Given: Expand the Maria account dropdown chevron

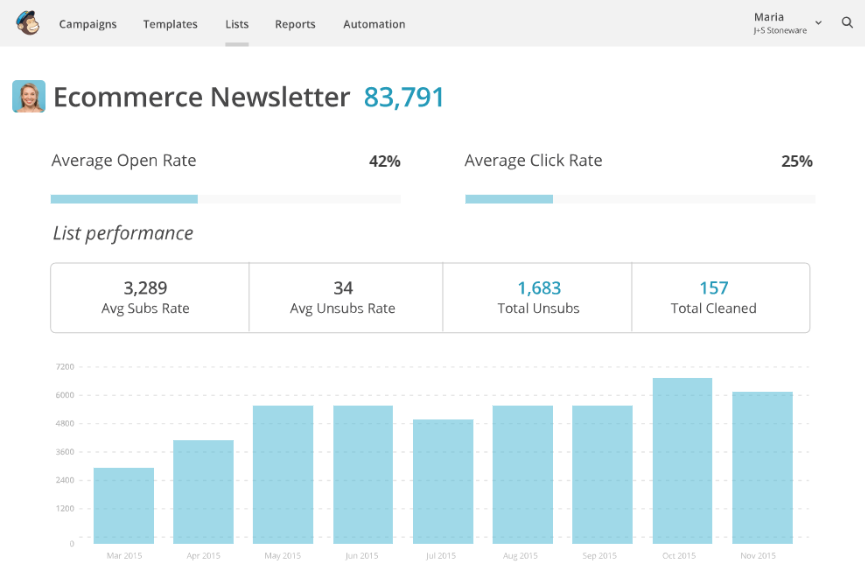Looking at the screenshot, I should [818, 23].
